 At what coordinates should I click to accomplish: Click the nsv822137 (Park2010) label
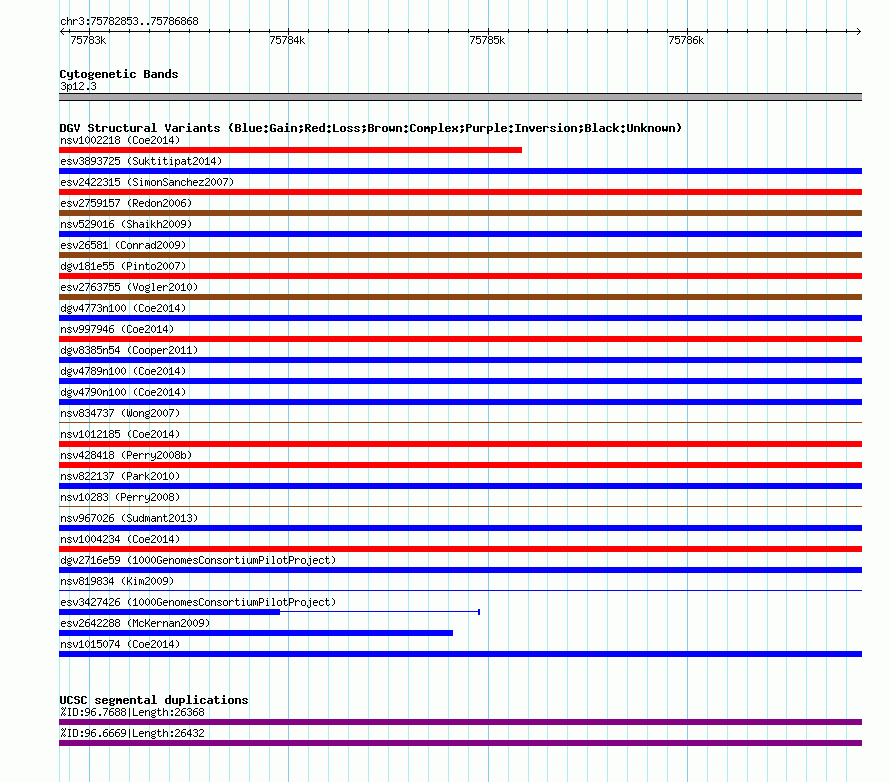coord(120,476)
